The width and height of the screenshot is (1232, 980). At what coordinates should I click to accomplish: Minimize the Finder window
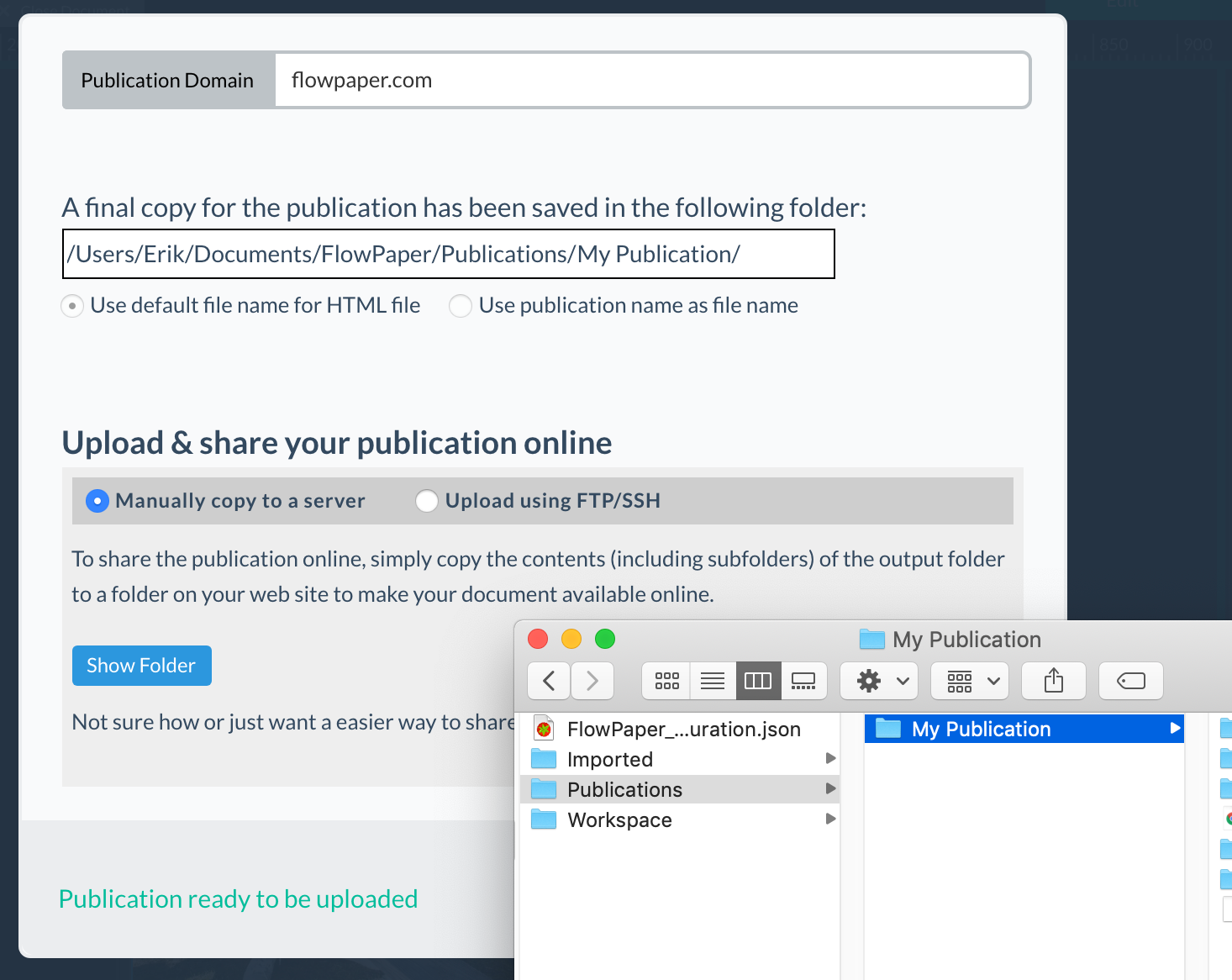click(571, 639)
